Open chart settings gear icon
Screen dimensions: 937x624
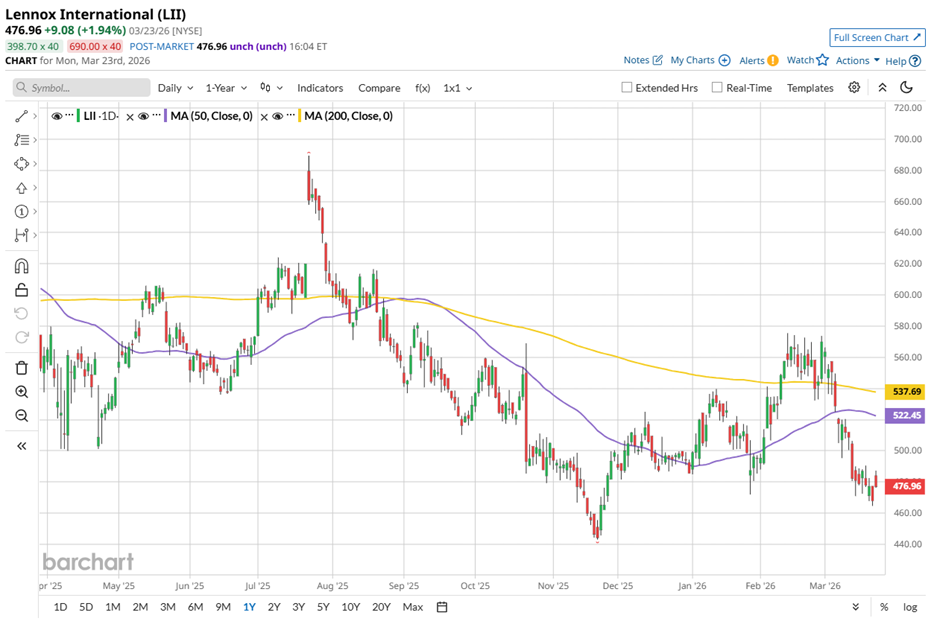click(854, 88)
